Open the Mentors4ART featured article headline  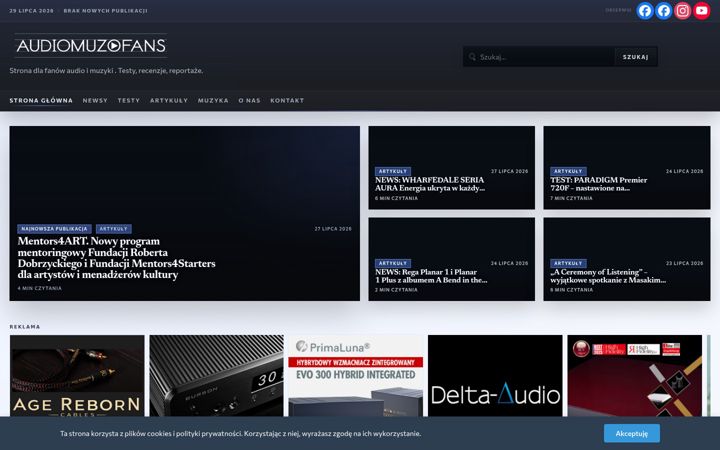click(x=117, y=258)
